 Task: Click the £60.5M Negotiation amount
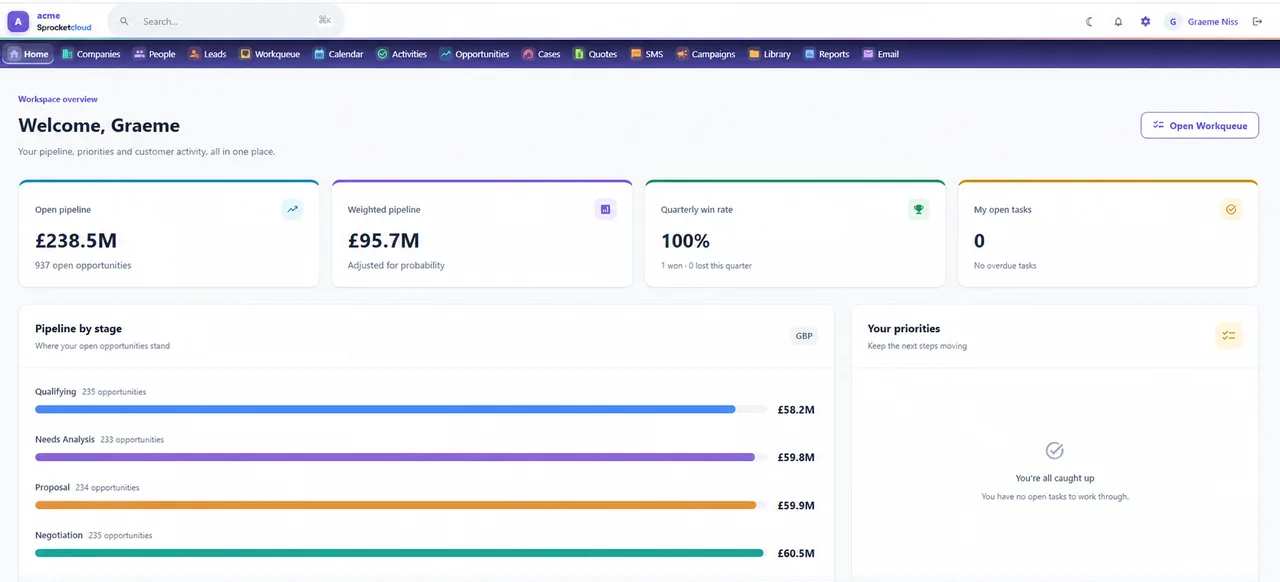click(x=796, y=554)
